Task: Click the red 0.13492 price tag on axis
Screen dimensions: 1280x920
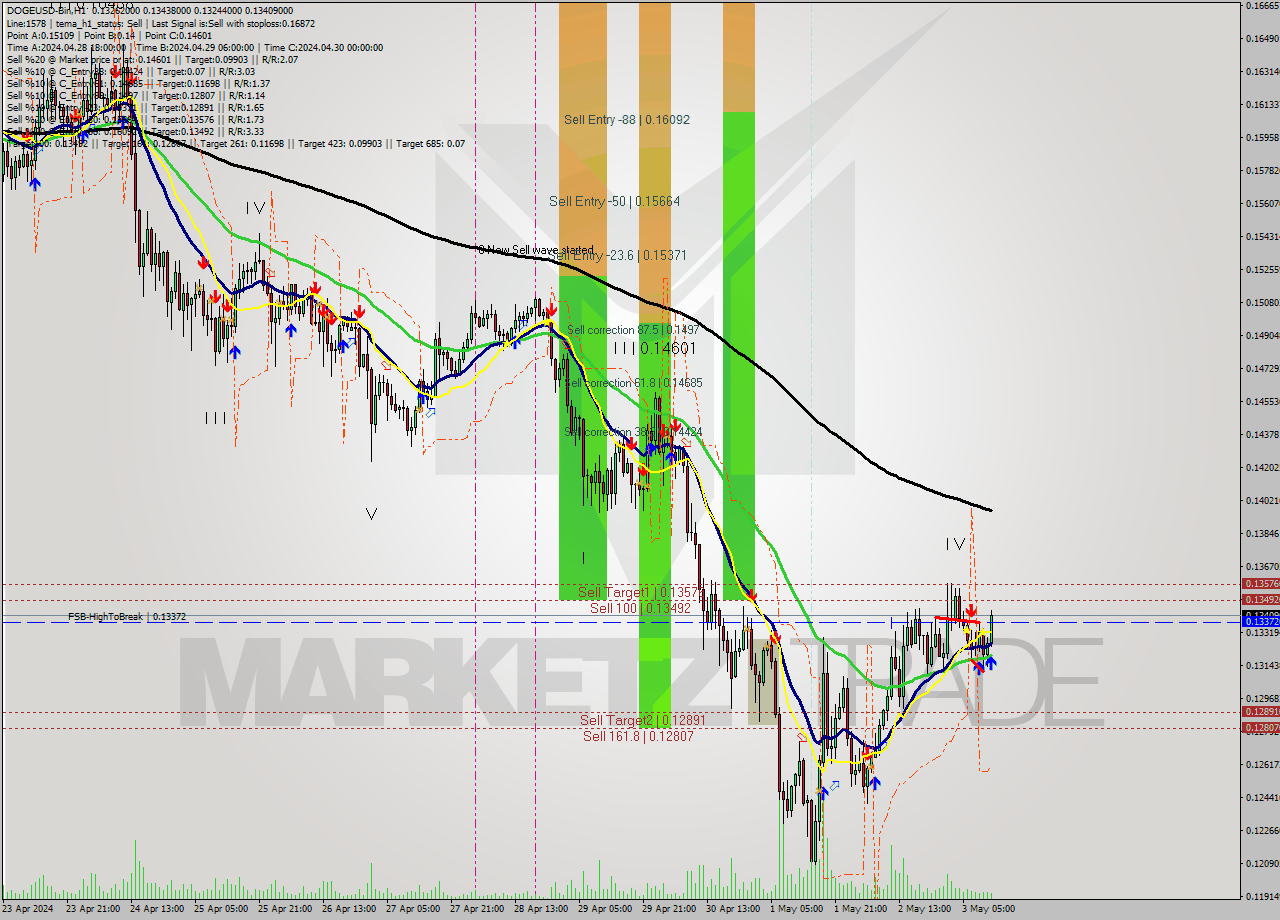Action: pos(1260,600)
